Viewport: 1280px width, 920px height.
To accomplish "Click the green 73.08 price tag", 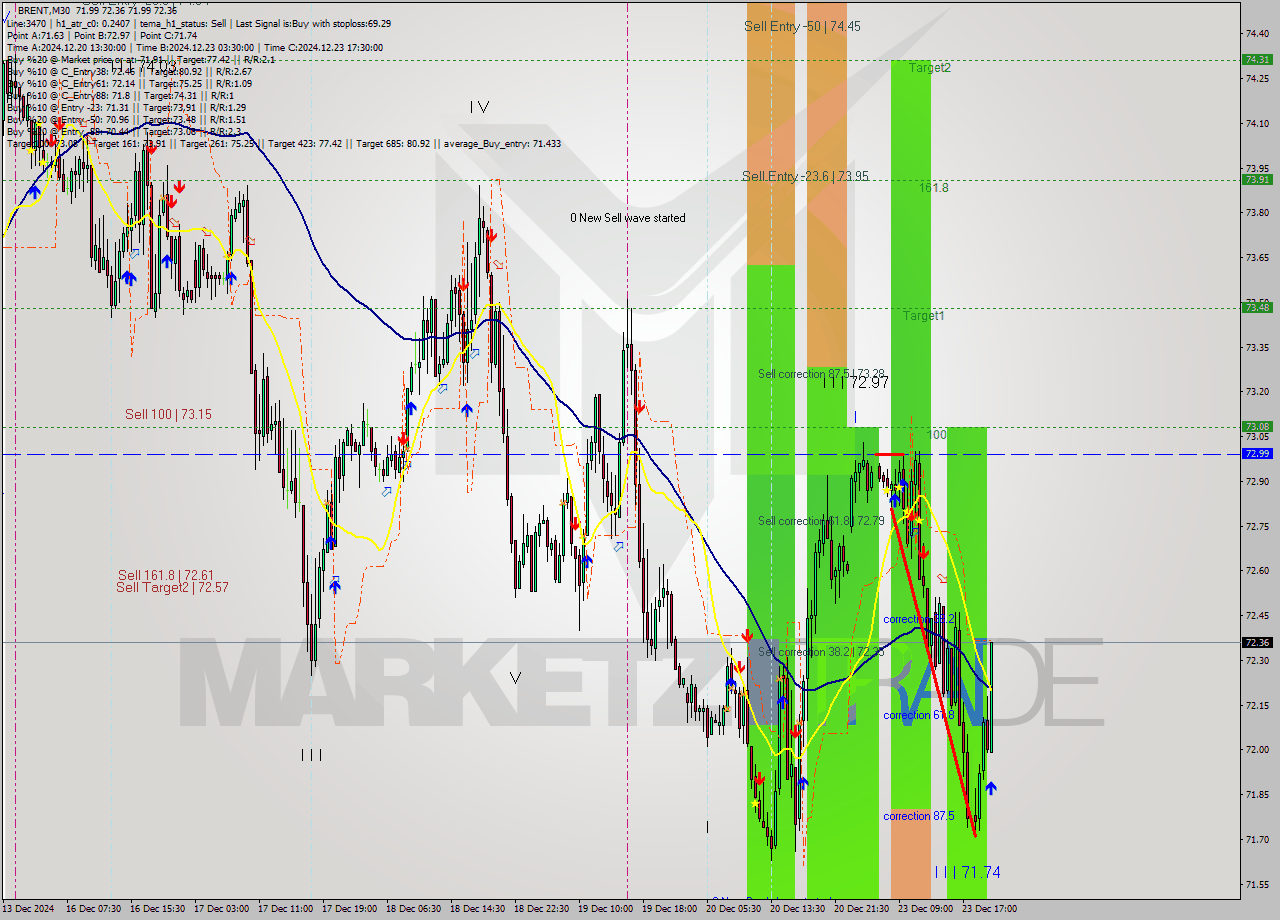I will [1257, 426].
